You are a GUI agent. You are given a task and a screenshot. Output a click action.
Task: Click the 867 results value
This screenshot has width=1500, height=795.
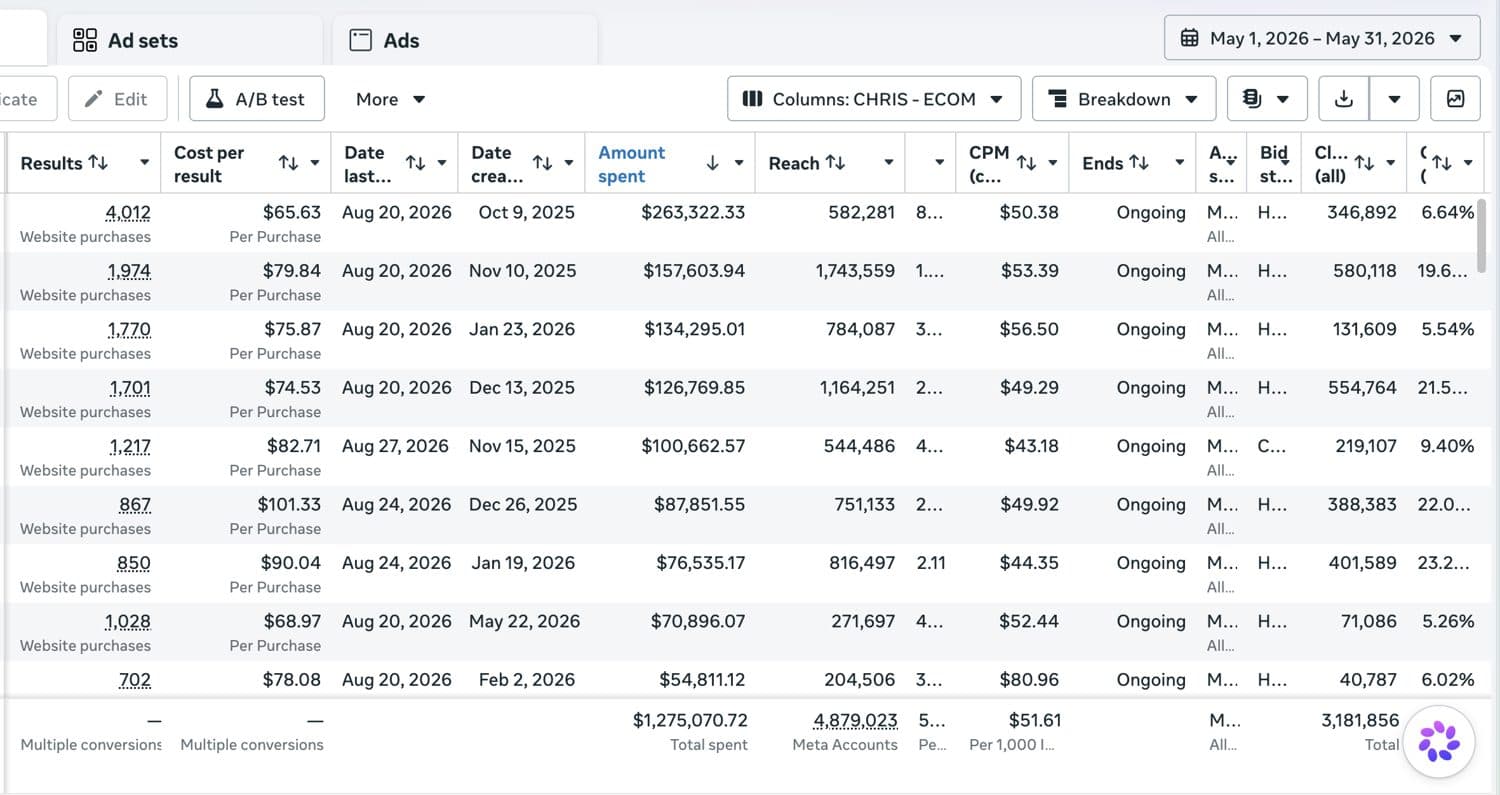[x=135, y=505]
